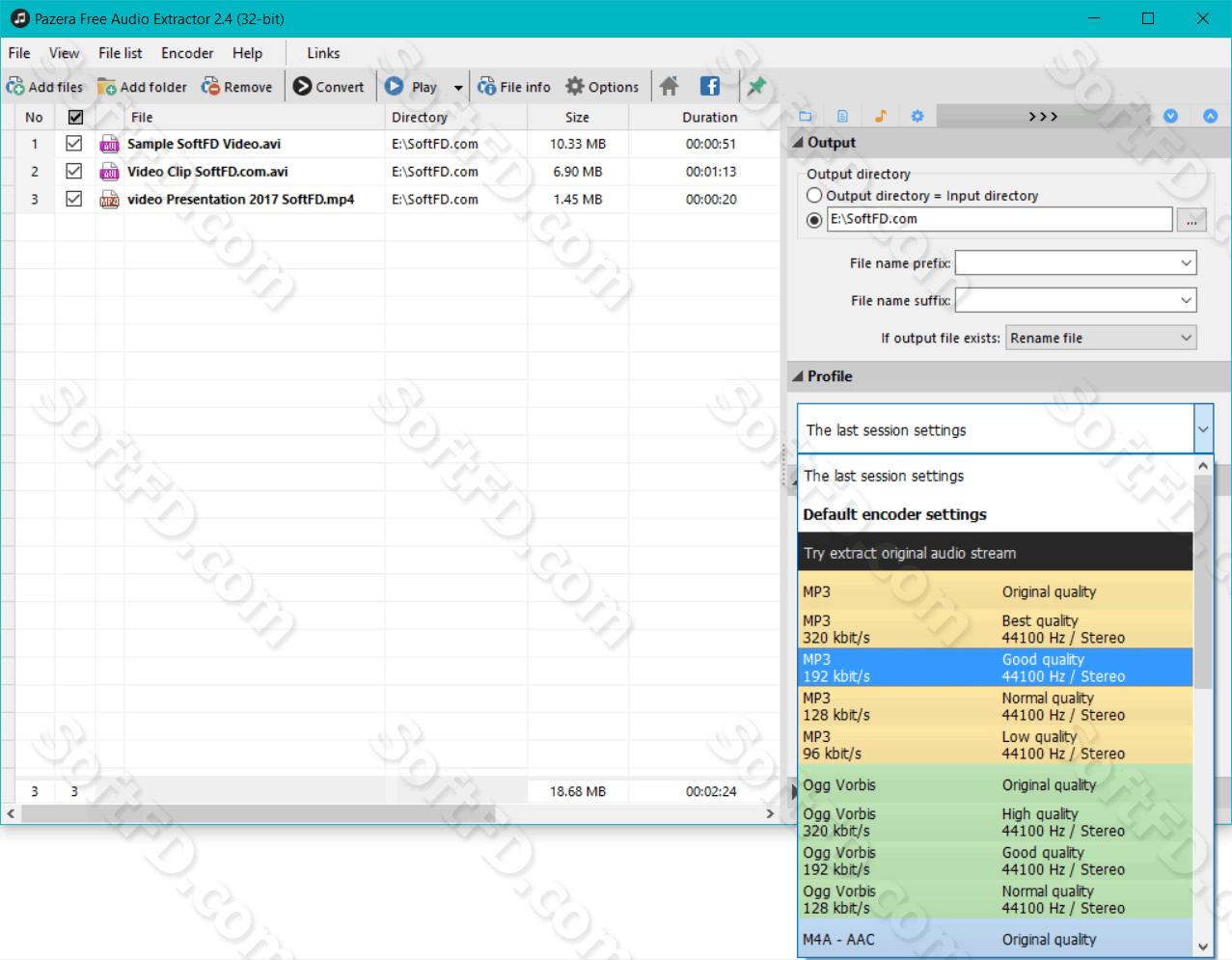Click the MP4 icon of video Presentation 2017
The image size is (1232, 960).
(109, 200)
